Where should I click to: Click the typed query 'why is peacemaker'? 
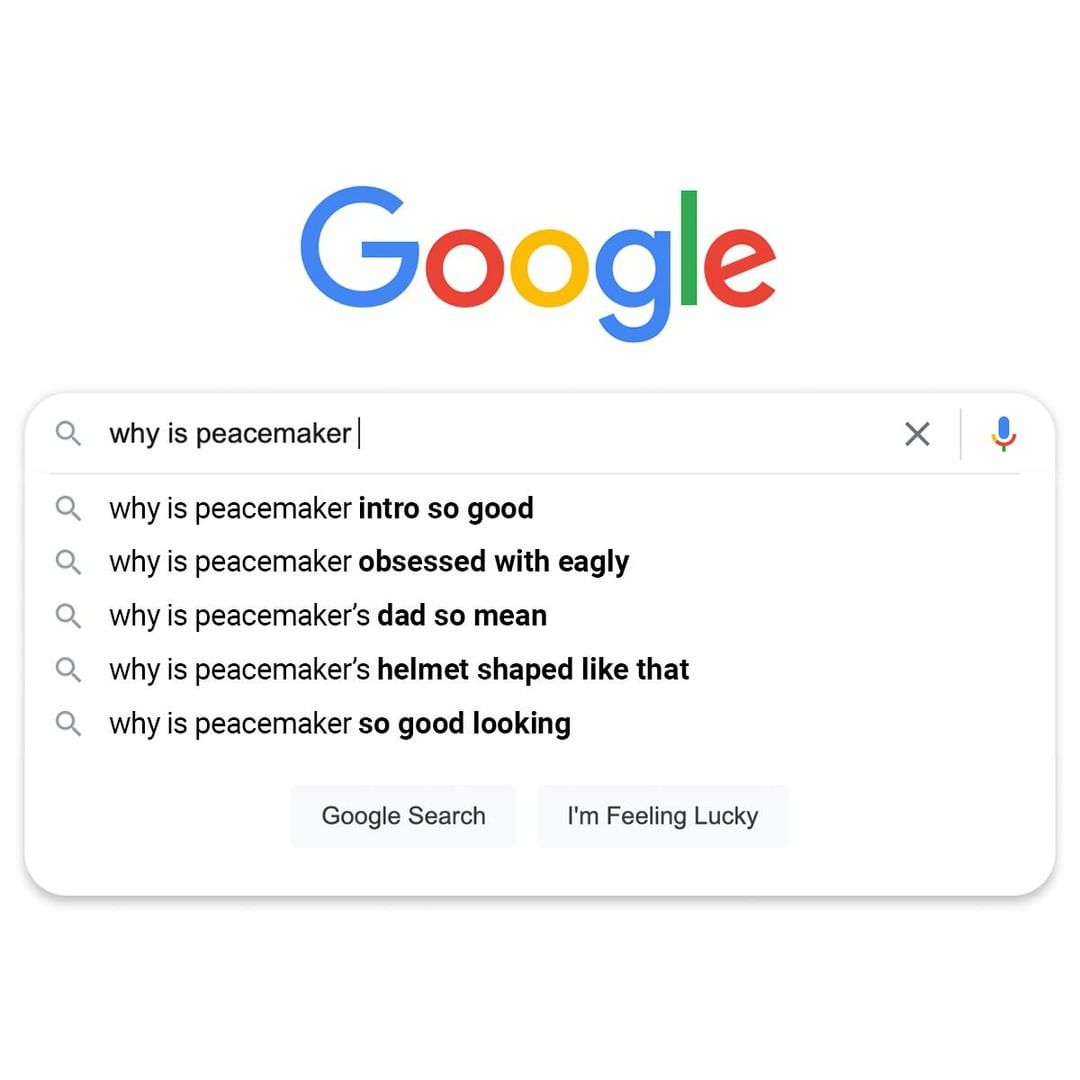coord(230,434)
